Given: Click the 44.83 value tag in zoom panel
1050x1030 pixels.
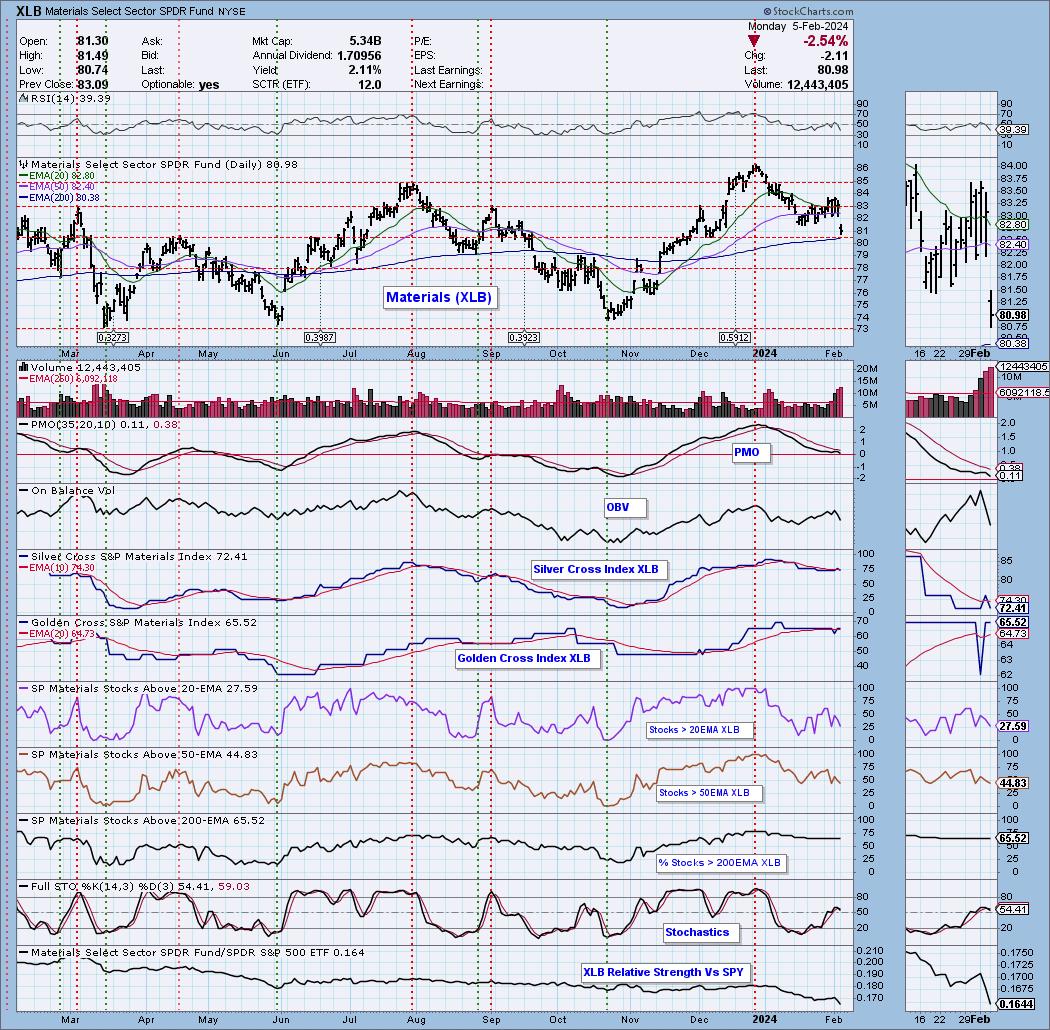Looking at the screenshot, I should pos(1012,783).
